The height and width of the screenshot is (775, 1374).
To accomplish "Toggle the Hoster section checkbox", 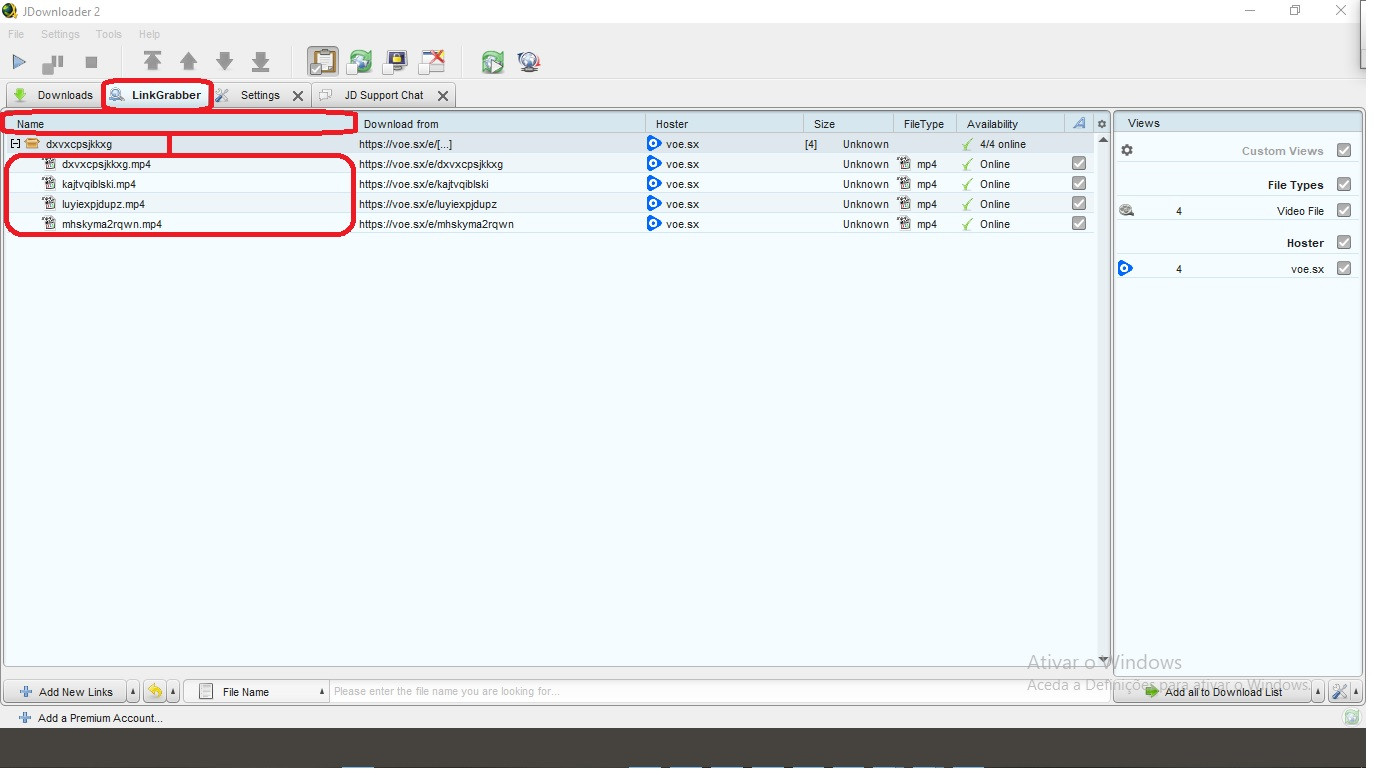I will pos(1343,242).
